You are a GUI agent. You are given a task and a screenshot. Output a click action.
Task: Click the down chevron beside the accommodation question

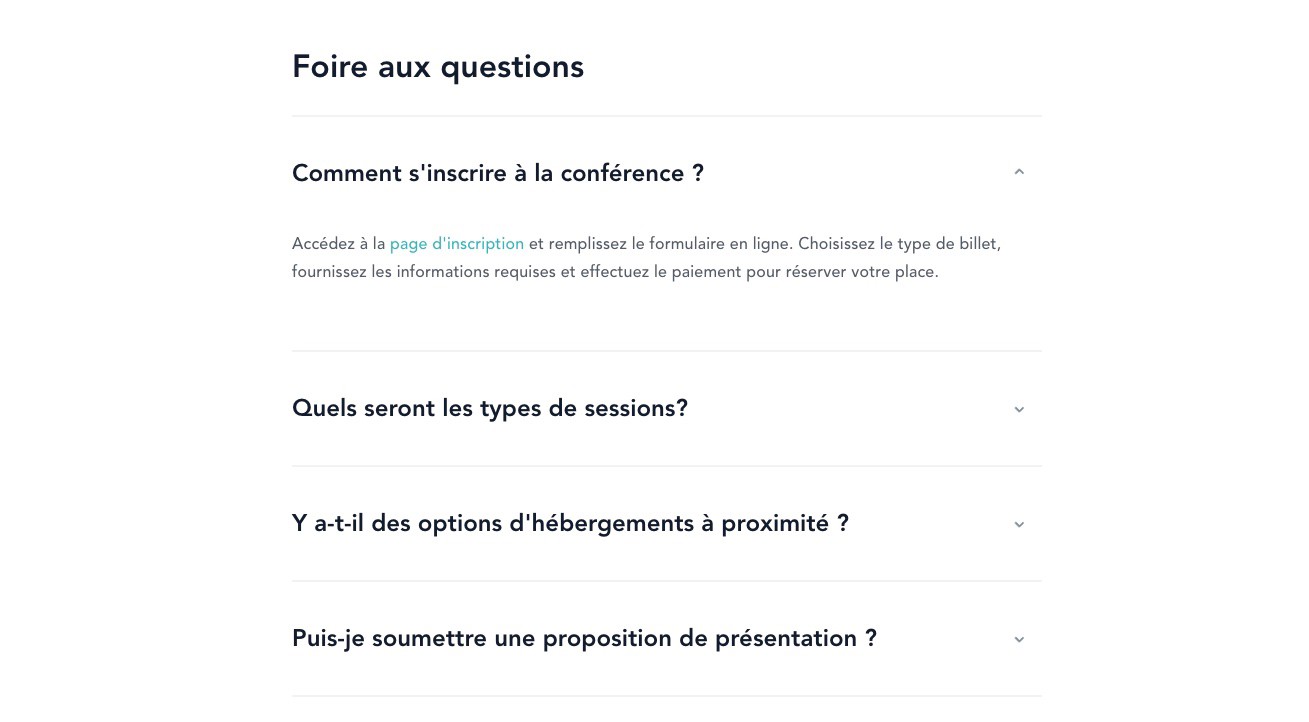[x=1019, y=524]
